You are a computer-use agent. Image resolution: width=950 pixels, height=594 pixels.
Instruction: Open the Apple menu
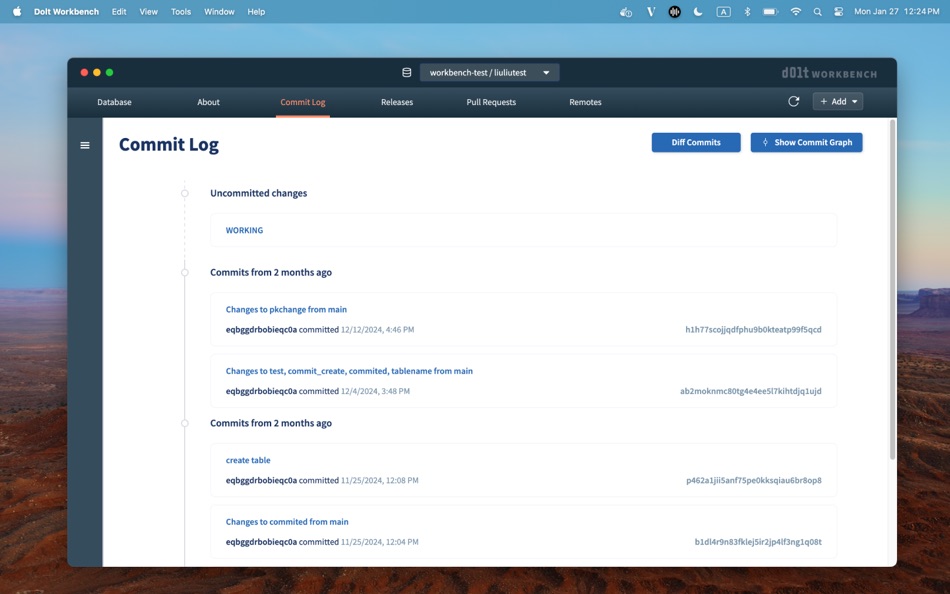click(x=17, y=12)
